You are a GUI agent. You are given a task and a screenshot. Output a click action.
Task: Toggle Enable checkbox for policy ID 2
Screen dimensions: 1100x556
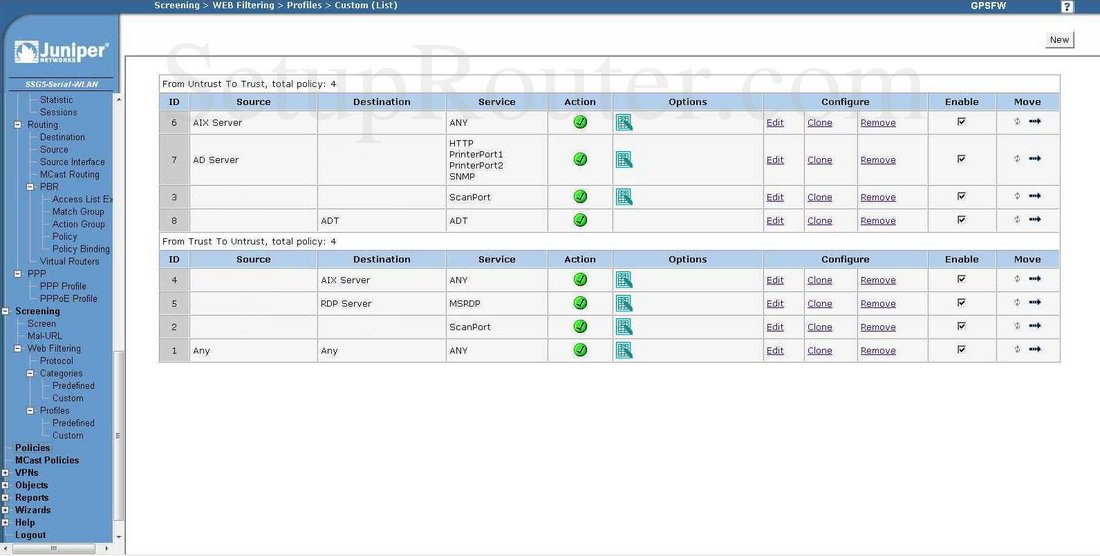pyautogui.click(x=961, y=326)
